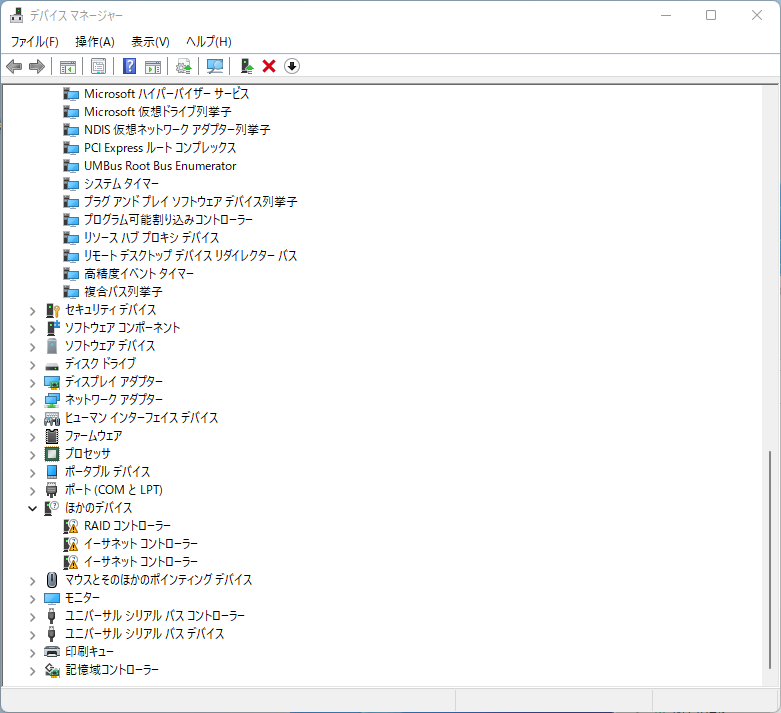Select the first イーサネット コントローラー entry
This screenshot has width=781, height=713.
point(141,544)
